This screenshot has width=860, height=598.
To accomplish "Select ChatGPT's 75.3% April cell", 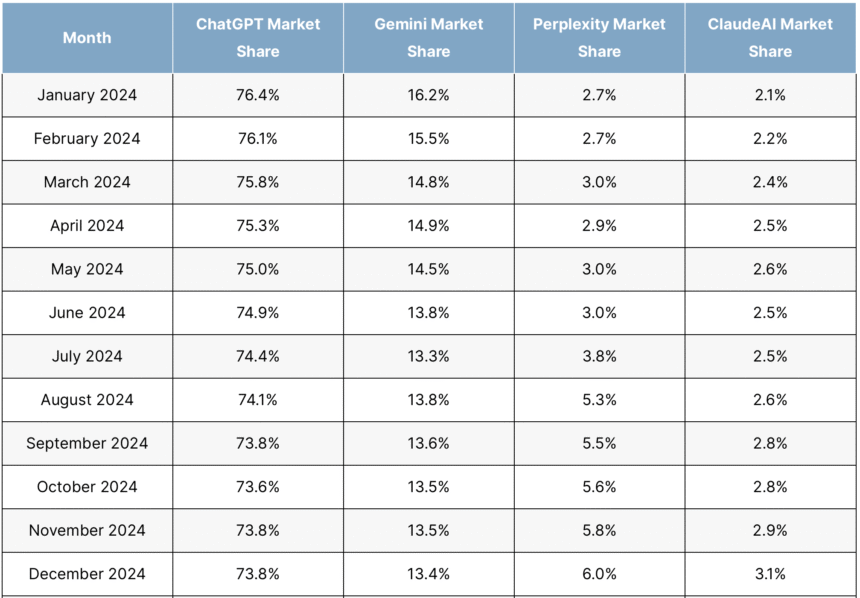I will (x=258, y=226).
